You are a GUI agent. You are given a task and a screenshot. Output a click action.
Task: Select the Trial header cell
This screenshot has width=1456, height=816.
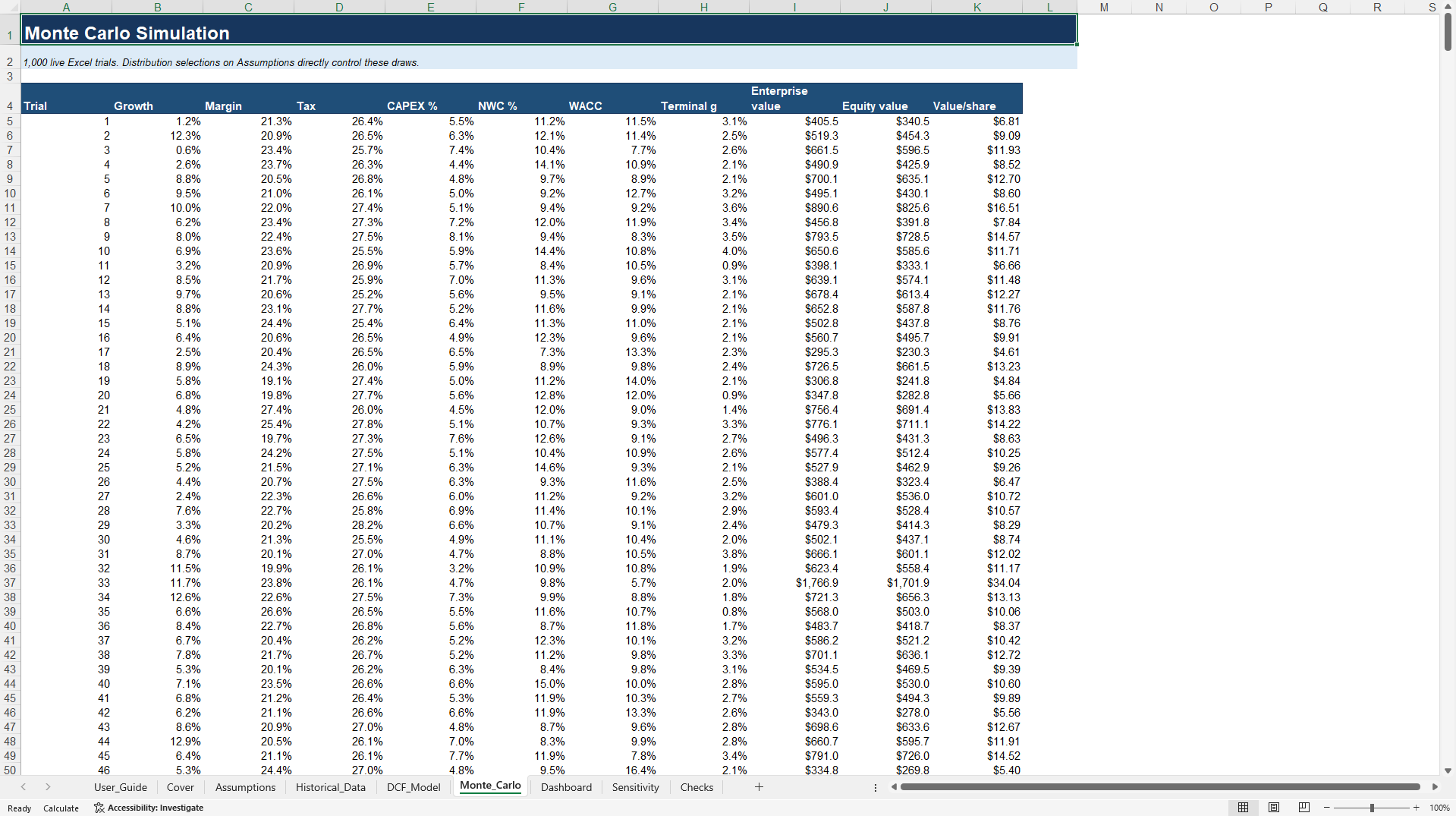point(66,99)
